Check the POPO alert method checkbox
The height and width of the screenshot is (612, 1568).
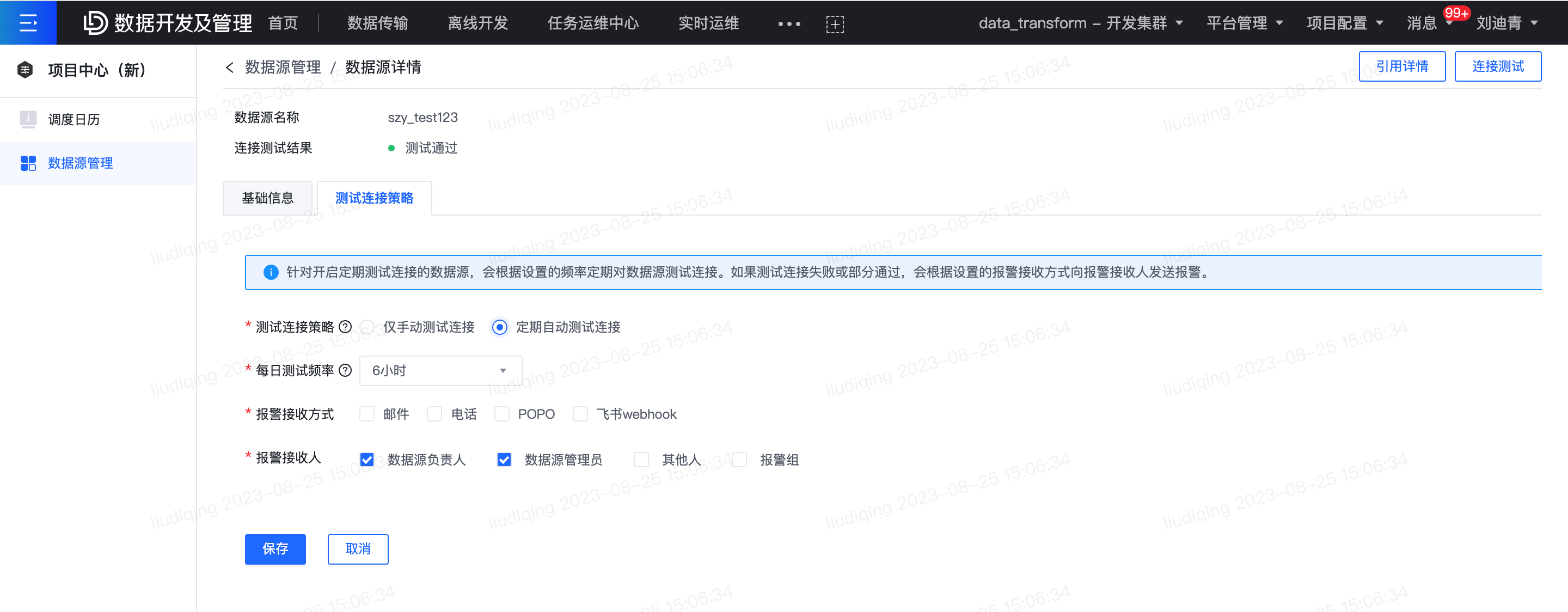coord(501,413)
